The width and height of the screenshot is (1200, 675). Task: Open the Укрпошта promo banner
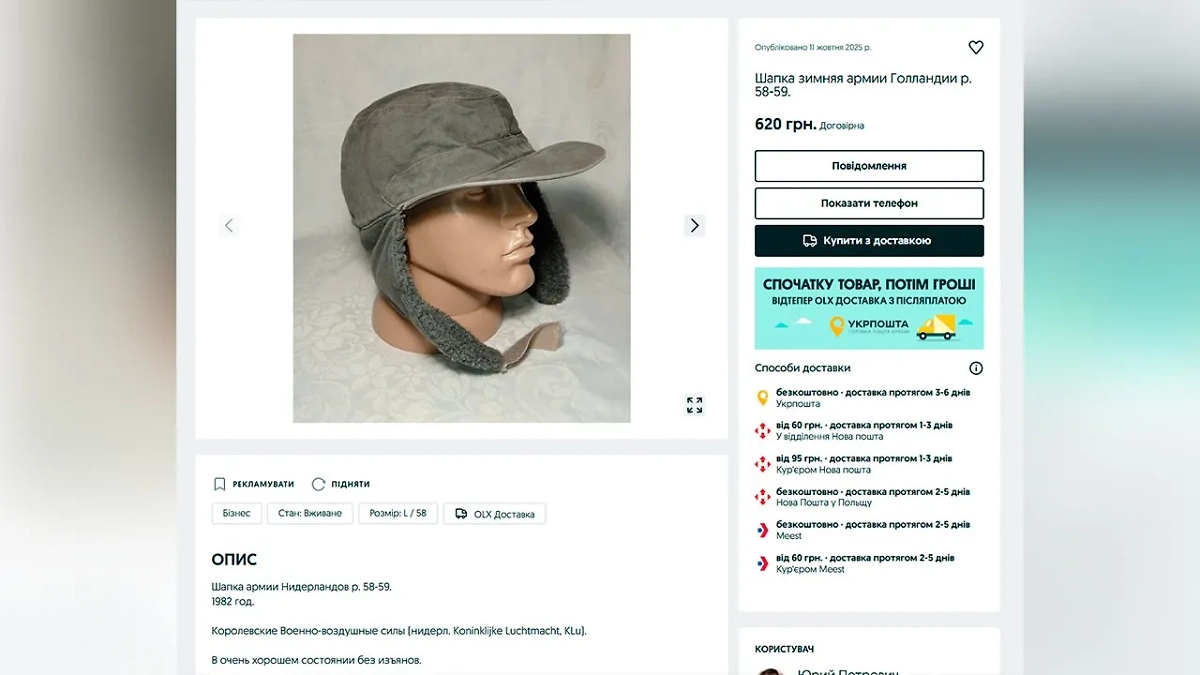(869, 308)
